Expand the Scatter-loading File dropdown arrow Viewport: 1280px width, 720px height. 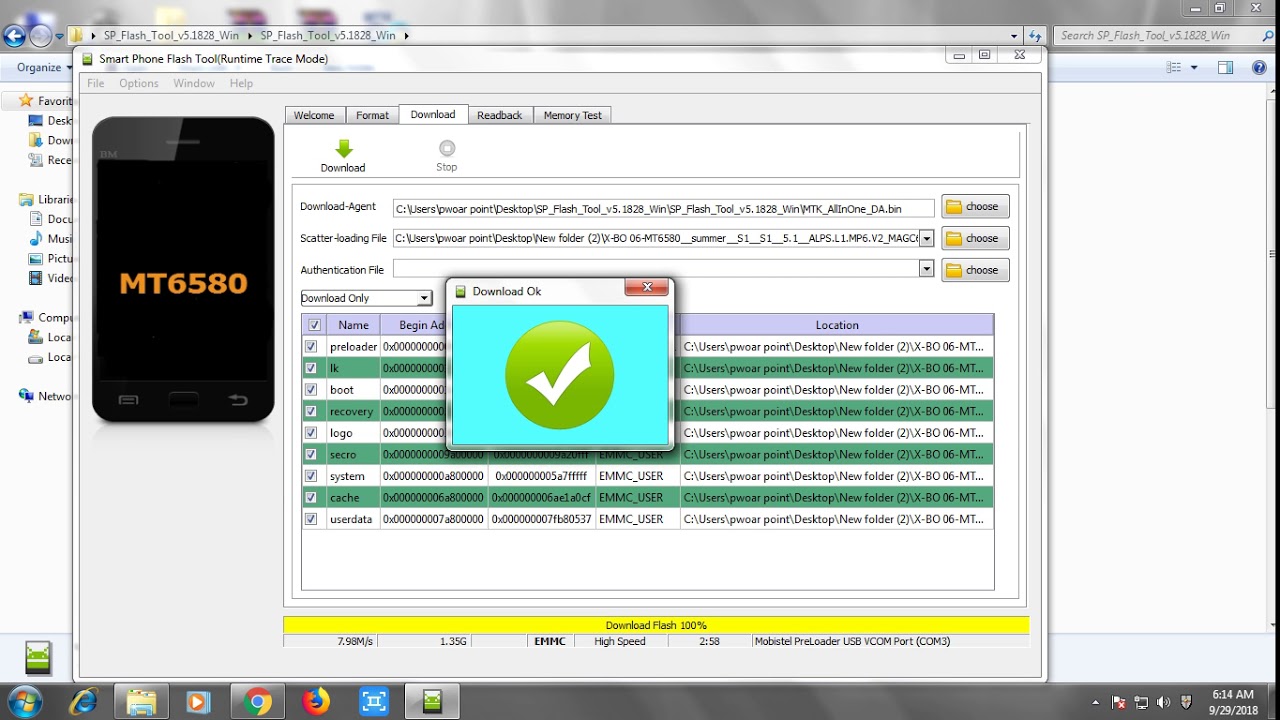[927, 238]
